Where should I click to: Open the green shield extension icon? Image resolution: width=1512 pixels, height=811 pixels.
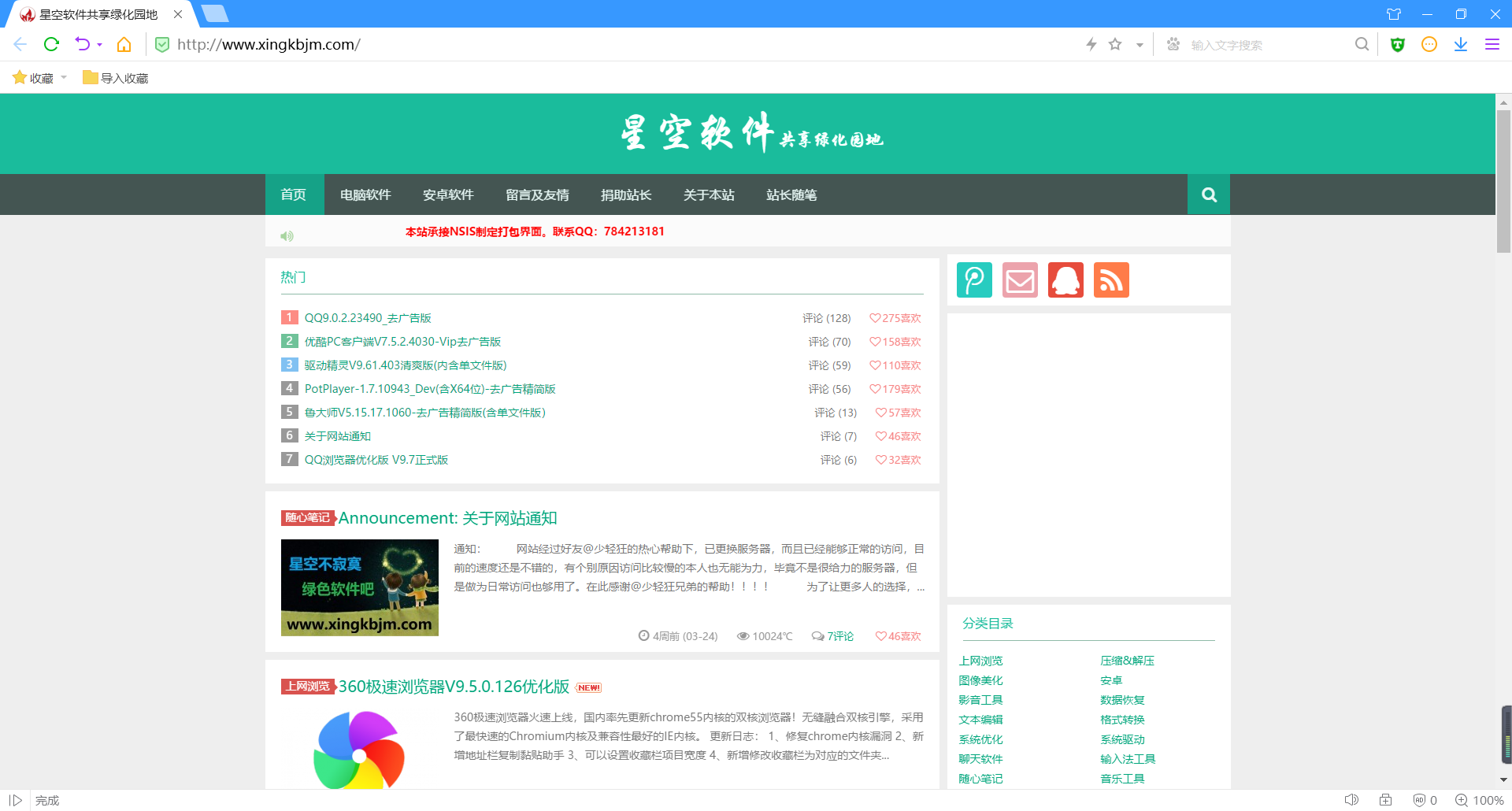[x=1398, y=44]
